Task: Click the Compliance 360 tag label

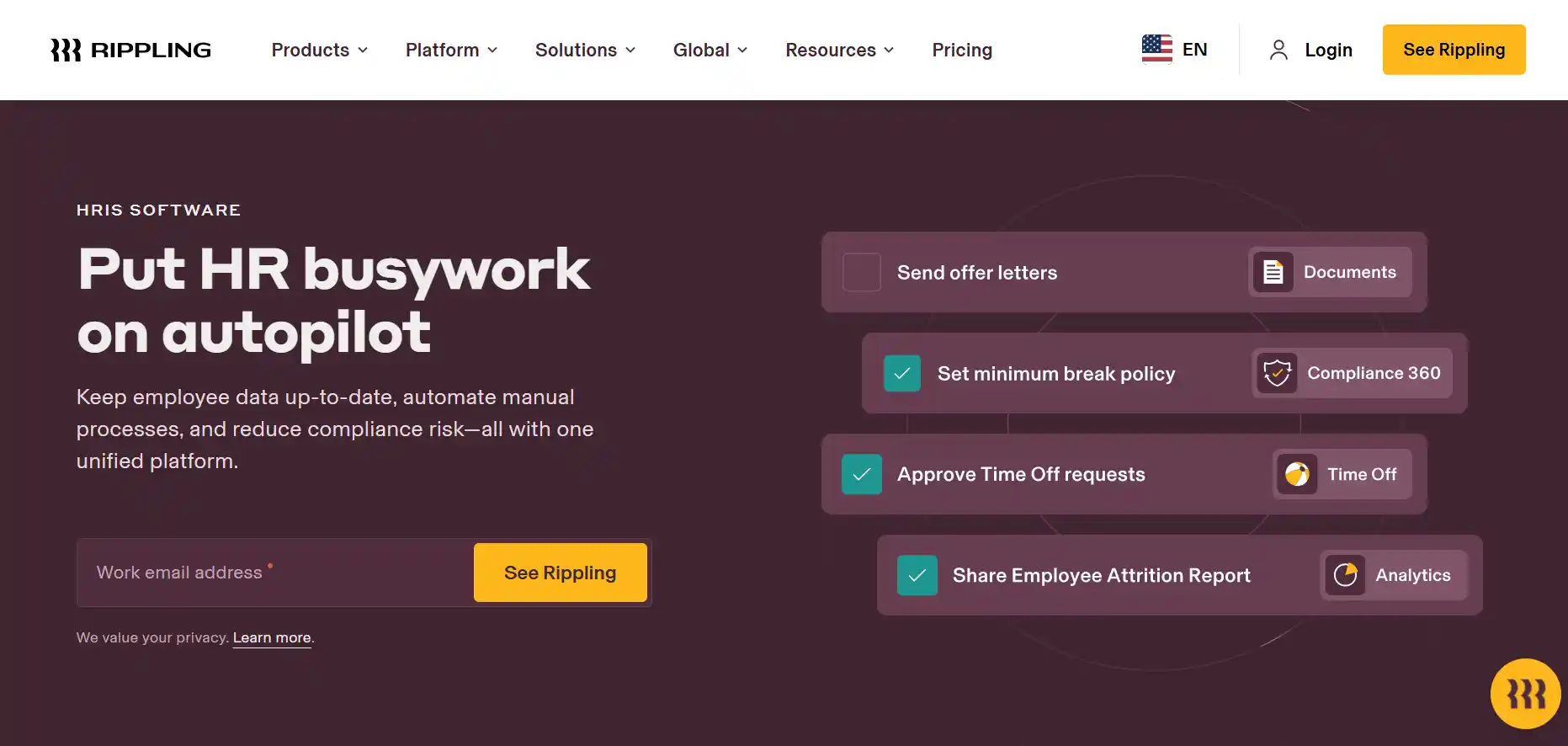Action: [1374, 373]
